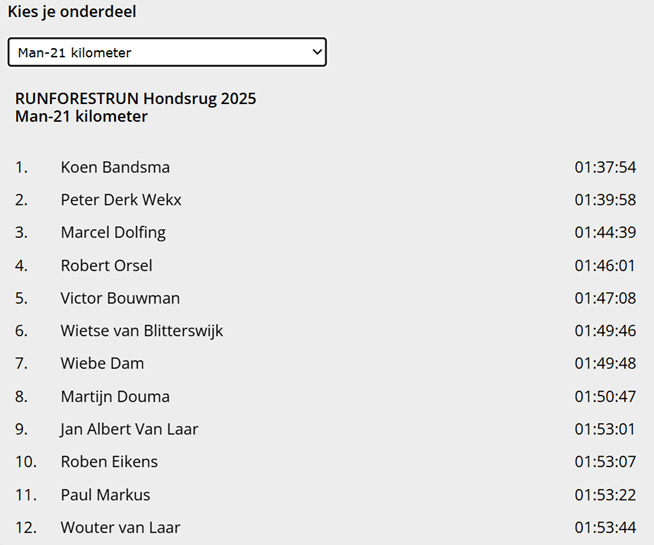The height and width of the screenshot is (545, 654).
Task: Select Jan Albert Van Laar row
Action: 129,429
